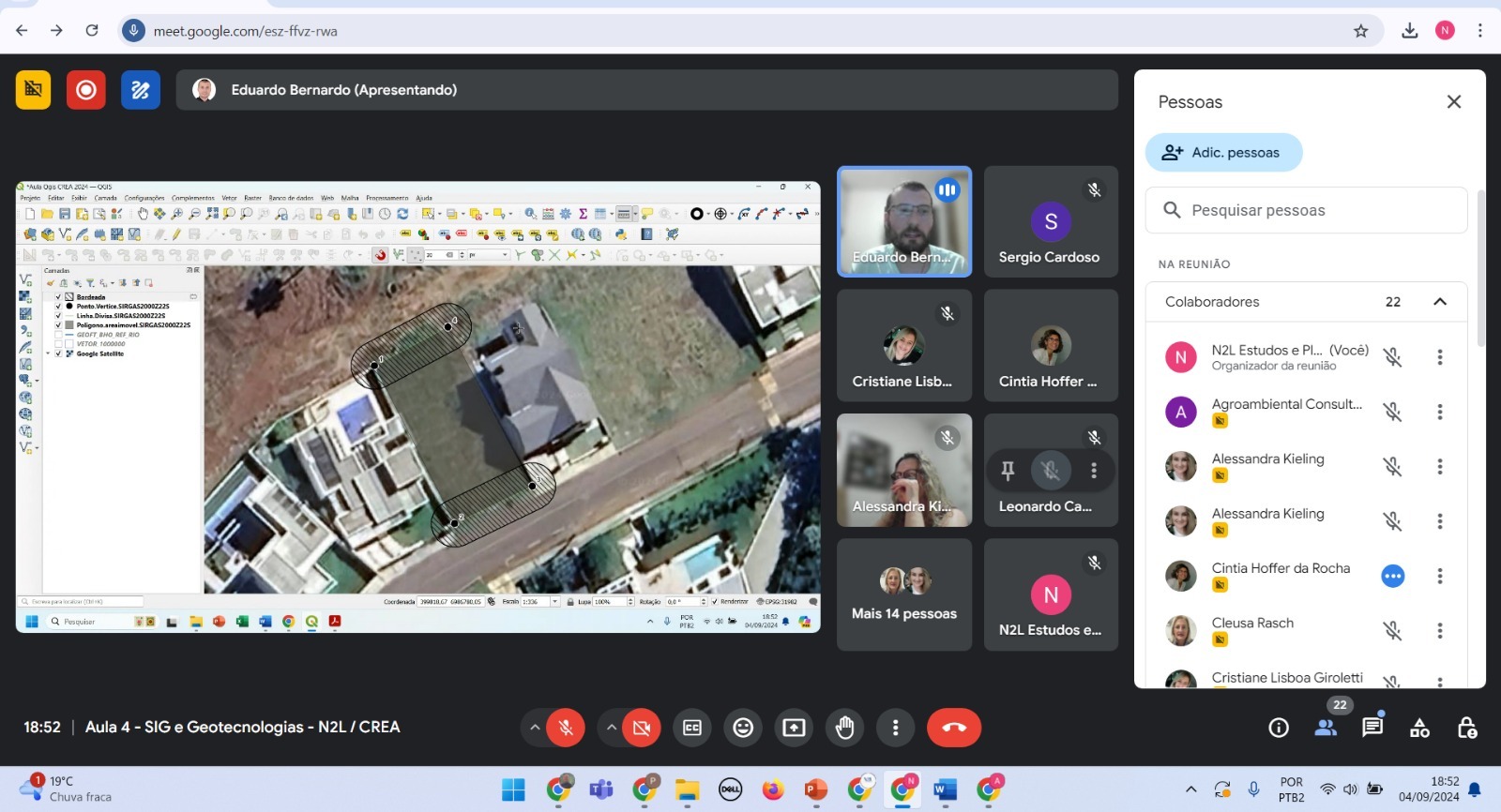Mute Cleusa Rasch in people list
This screenshot has width=1501, height=812.
tap(1392, 631)
